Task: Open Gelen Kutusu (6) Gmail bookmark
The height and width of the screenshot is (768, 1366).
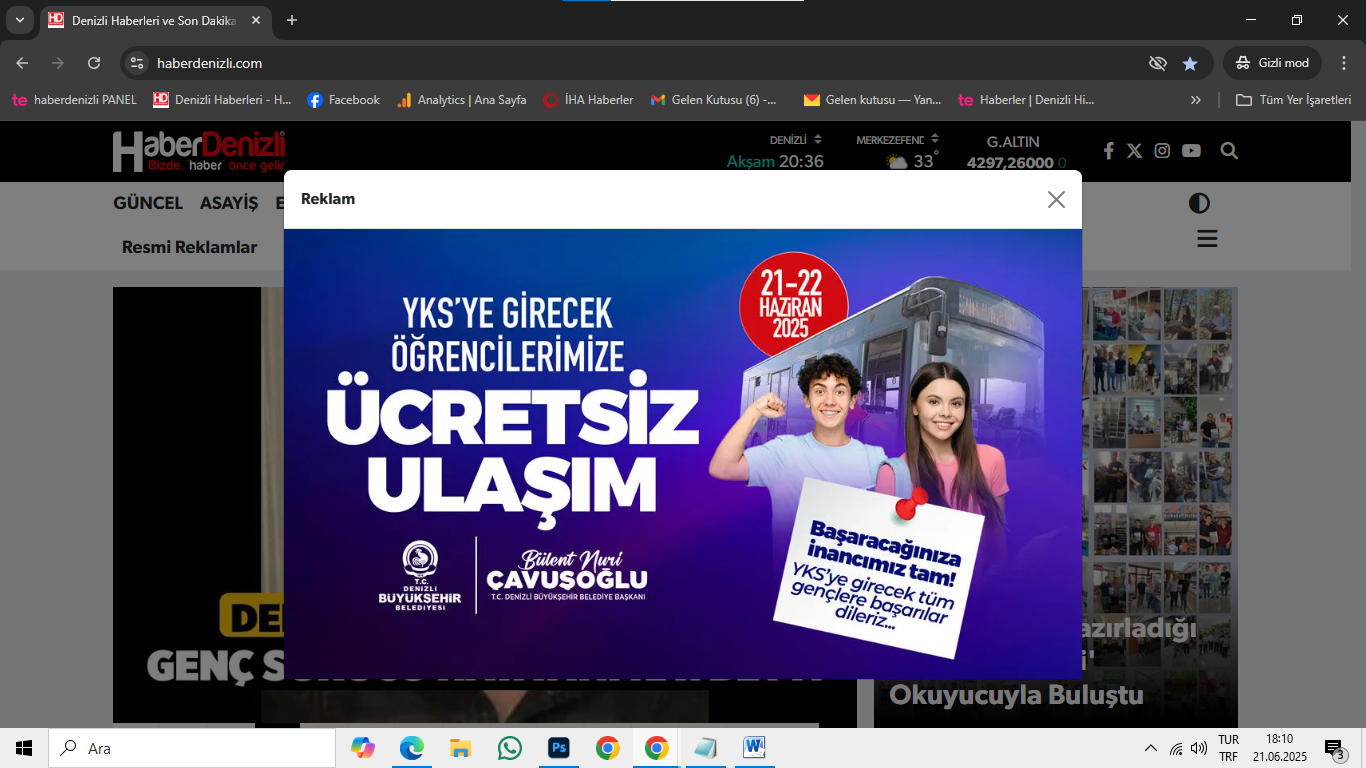Action: tap(713, 100)
